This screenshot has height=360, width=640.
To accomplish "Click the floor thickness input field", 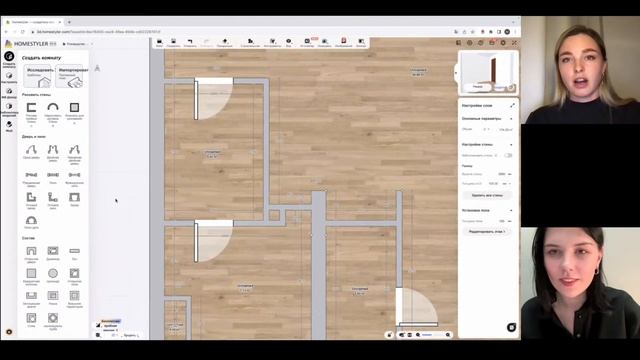I will pos(502,221).
